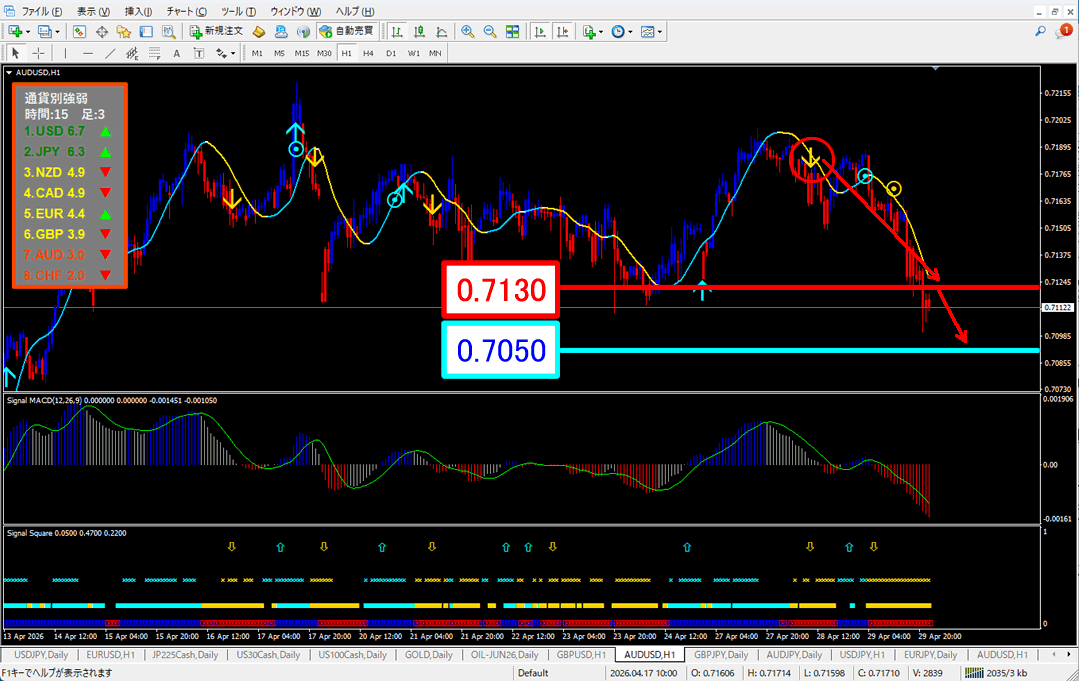This screenshot has width=1080, height=681.
Task: Select the H4 timeframe button
Action: coord(368,53)
